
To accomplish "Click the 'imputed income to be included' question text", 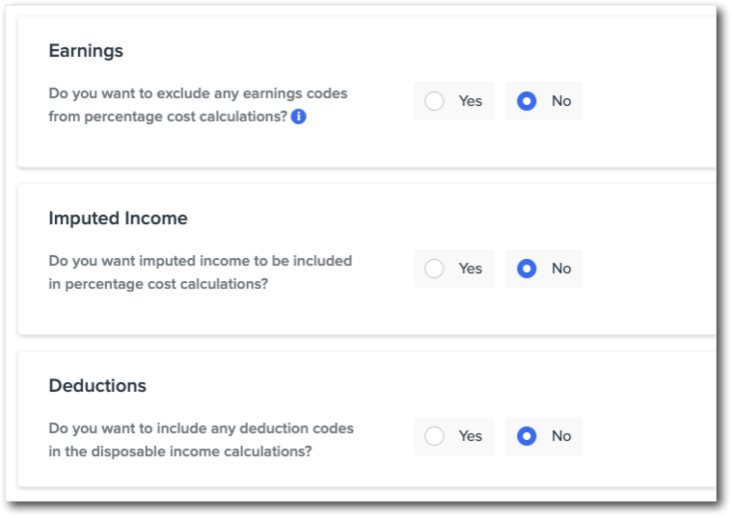I will tap(200, 272).
